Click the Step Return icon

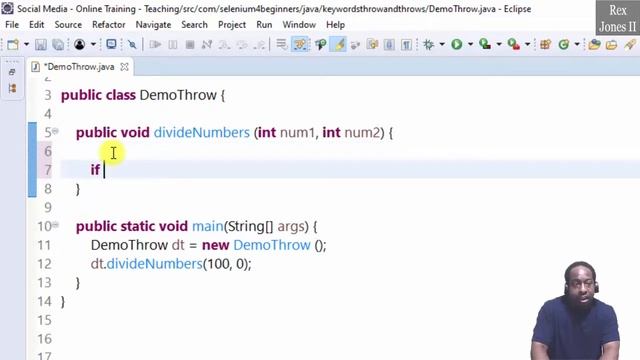259,44
